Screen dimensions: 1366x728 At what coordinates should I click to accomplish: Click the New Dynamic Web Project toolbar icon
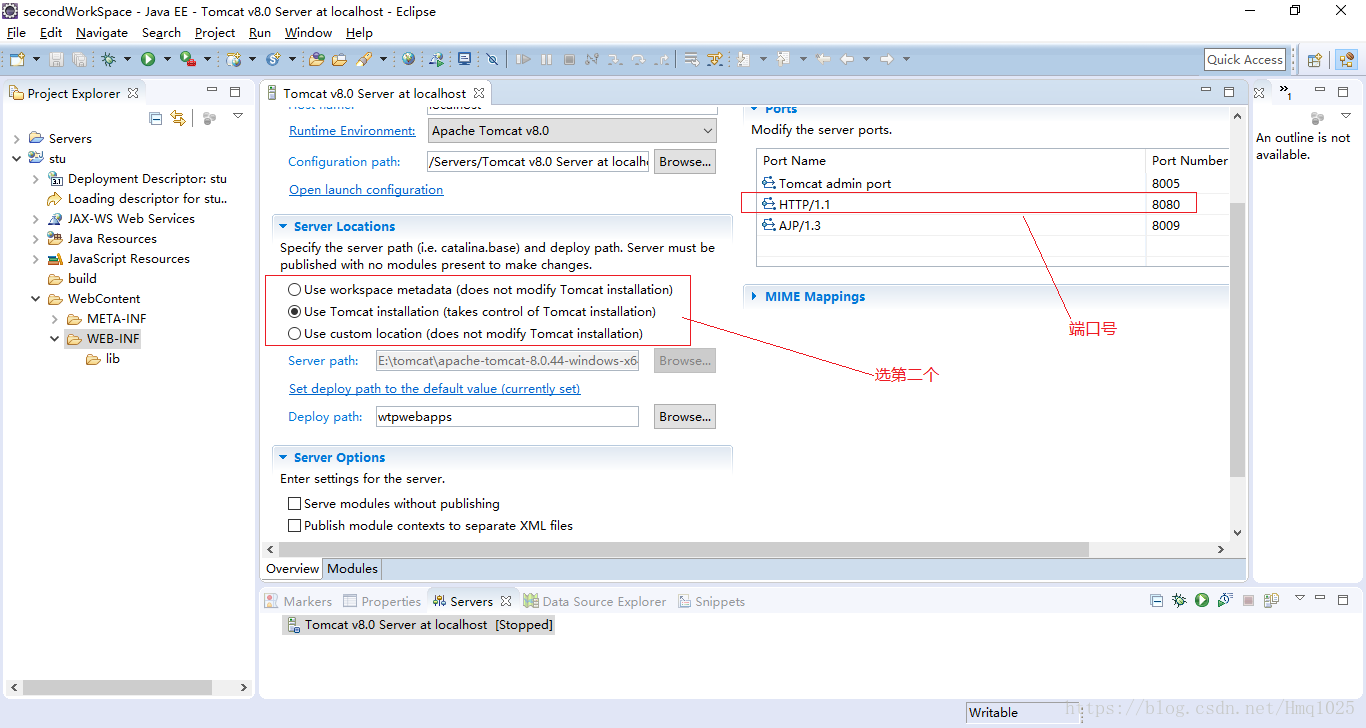point(233,60)
